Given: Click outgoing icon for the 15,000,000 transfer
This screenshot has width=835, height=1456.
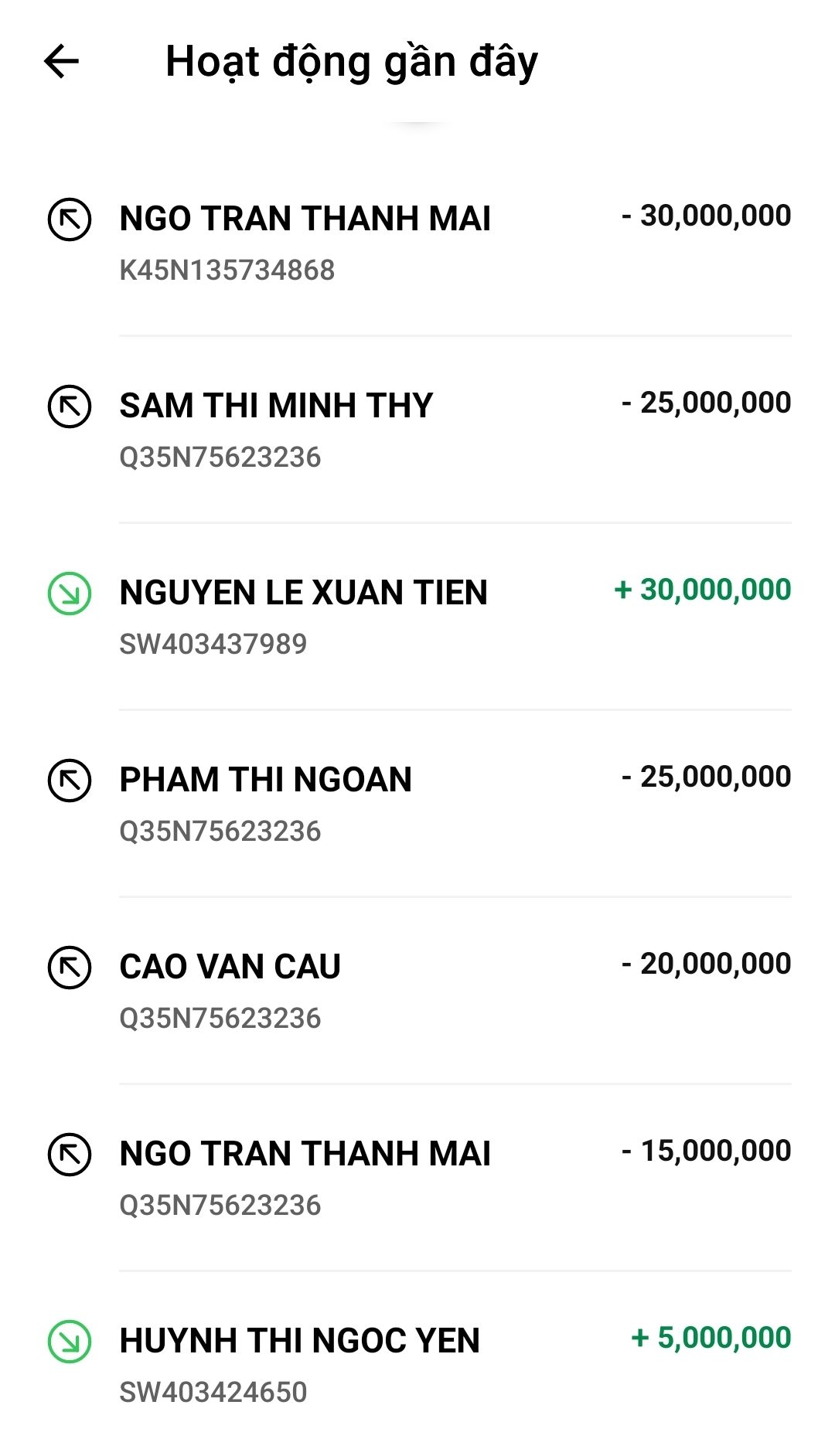Looking at the screenshot, I should tap(70, 1155).
